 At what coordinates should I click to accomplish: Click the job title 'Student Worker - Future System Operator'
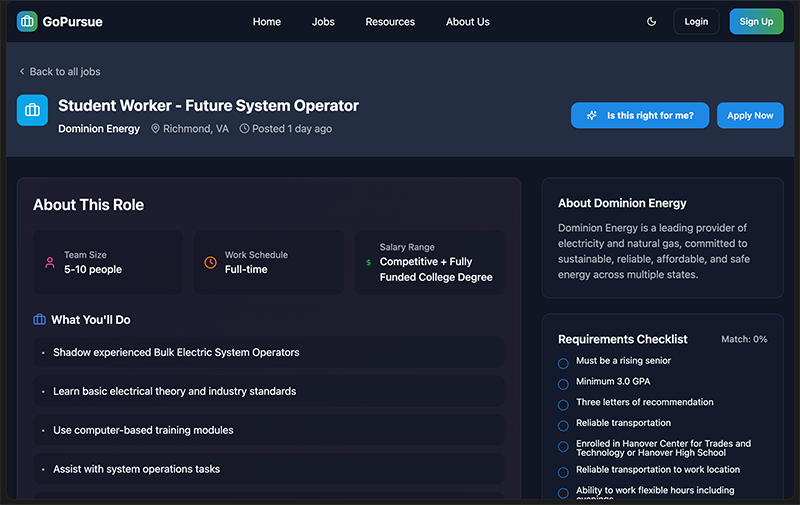[208, 106]
